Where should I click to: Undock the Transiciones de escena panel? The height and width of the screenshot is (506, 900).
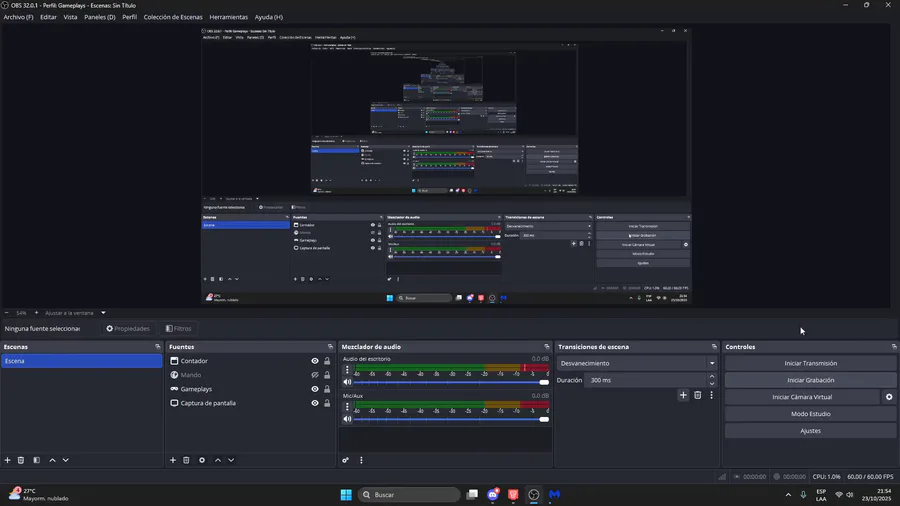pyautogui.click(x=714, y=347)
